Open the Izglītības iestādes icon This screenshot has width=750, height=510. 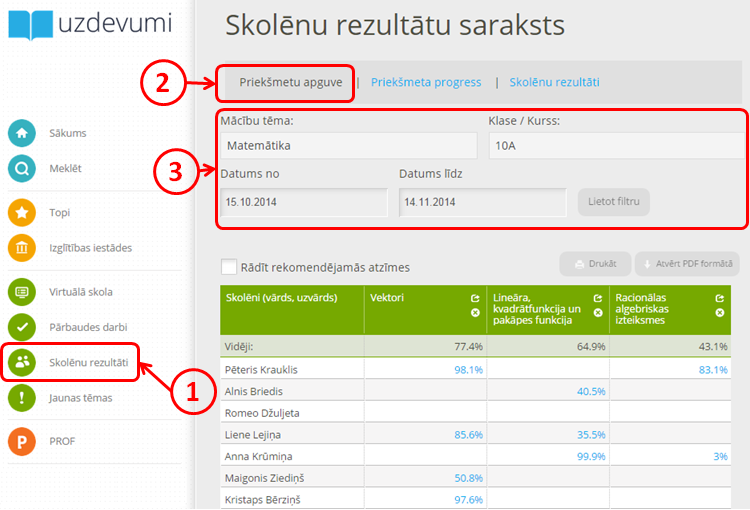(x=22, y=248)
